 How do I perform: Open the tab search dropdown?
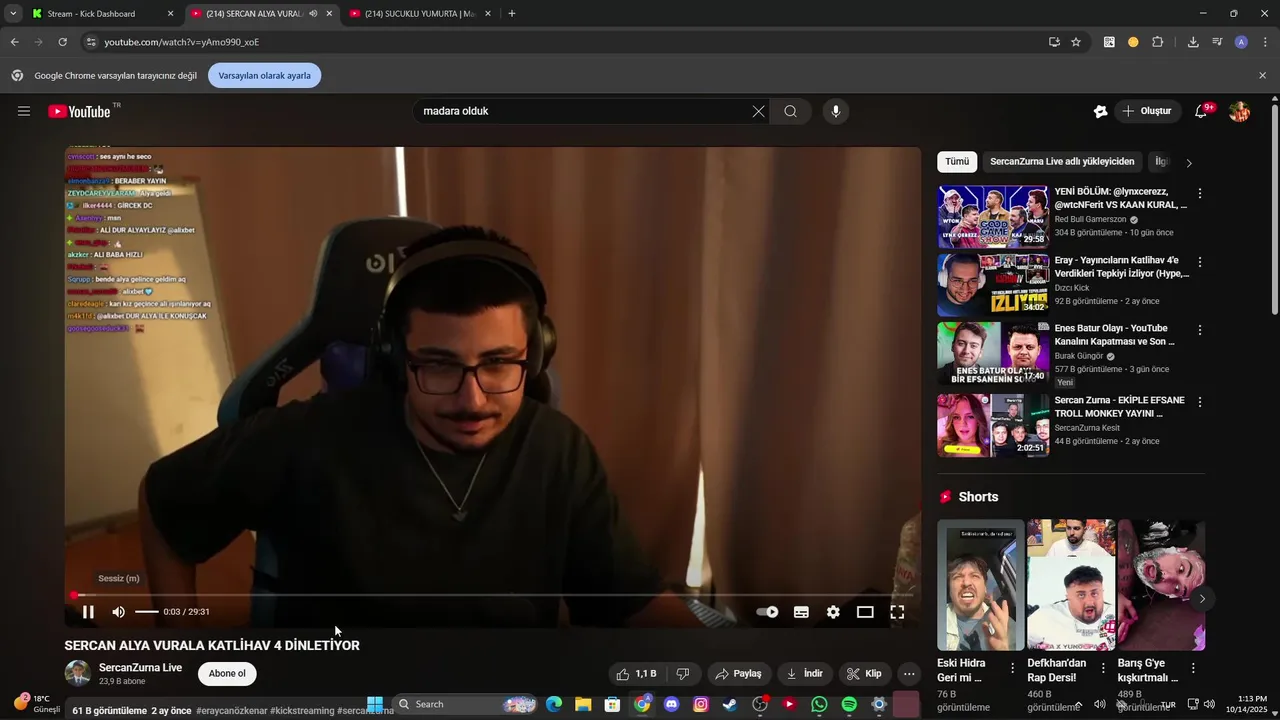[x=12, y=14]
